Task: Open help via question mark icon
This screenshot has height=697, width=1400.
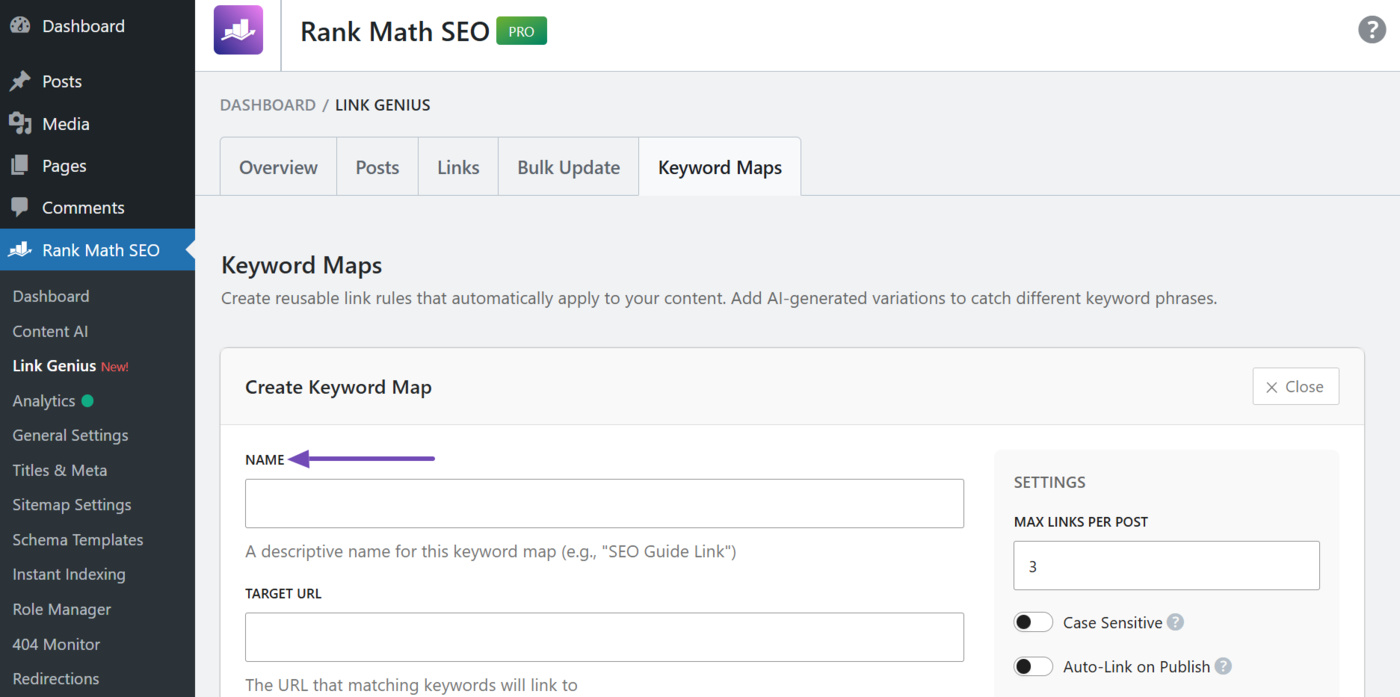Action: [x=1372, y=30]
